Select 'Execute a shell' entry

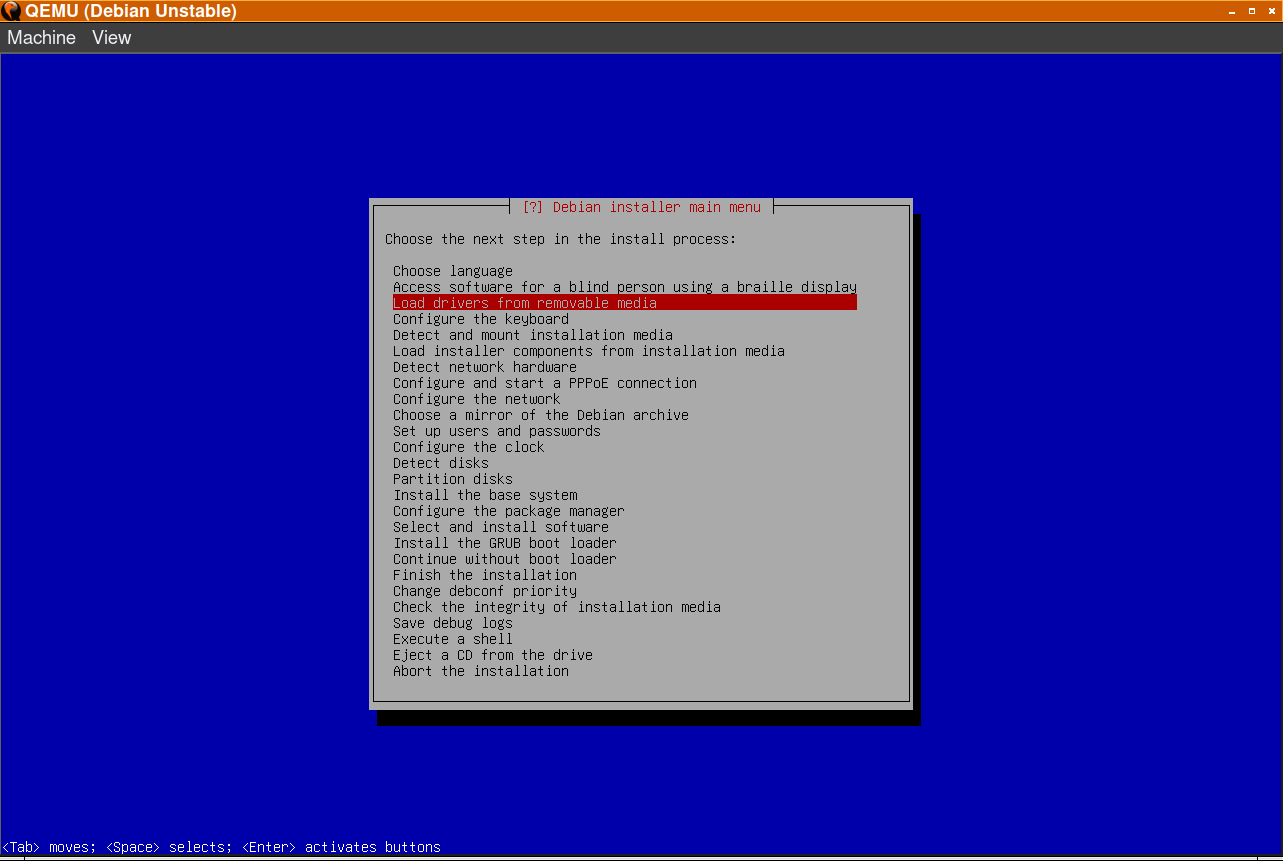(x=452, y=639)
